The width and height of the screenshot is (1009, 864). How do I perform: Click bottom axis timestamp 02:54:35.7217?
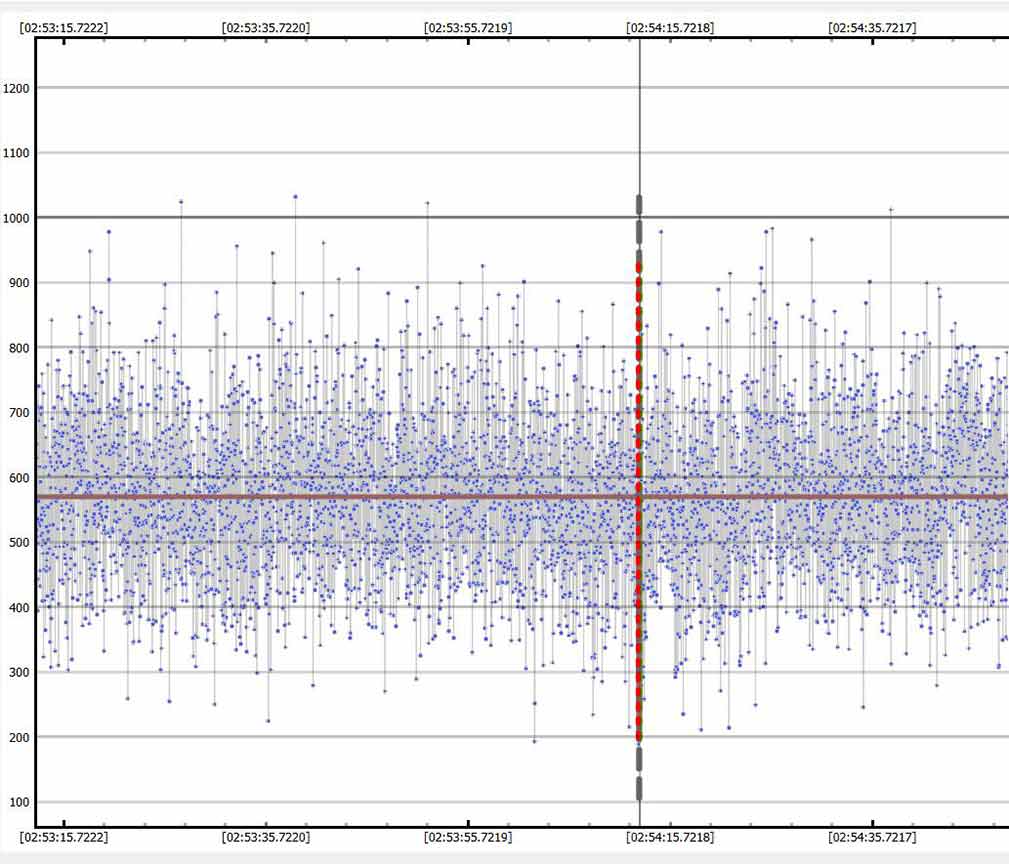[x=872, y=836]
